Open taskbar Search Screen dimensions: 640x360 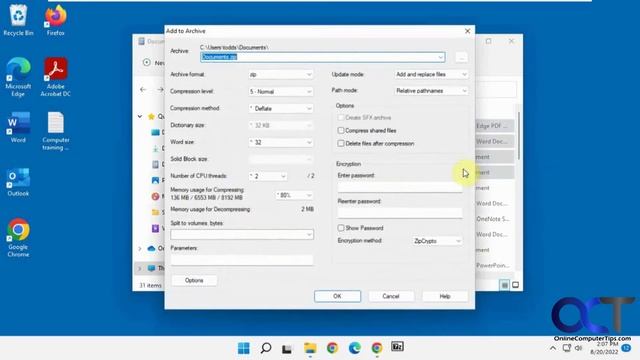coord(266,348)
